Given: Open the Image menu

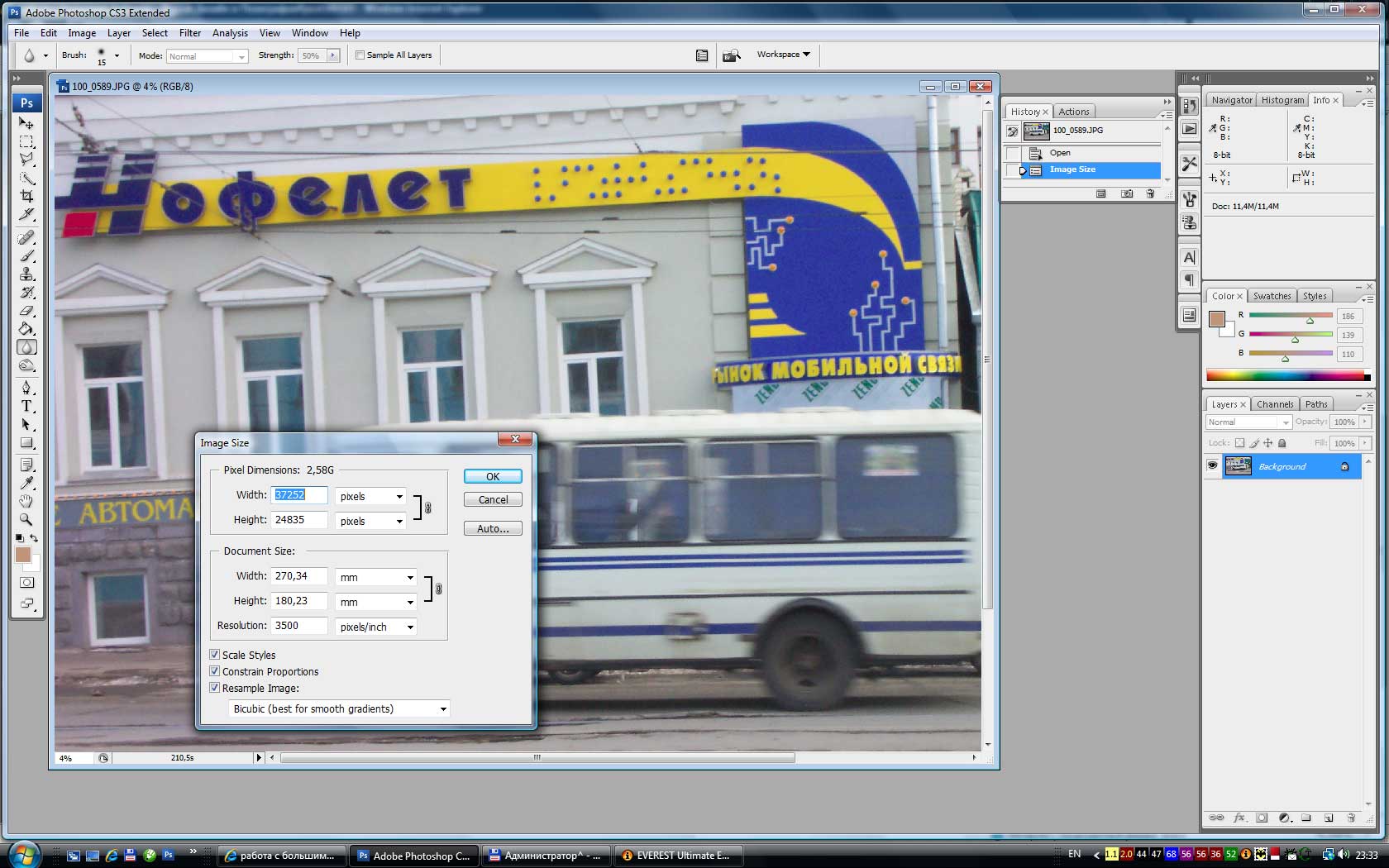Looking at the screenshot, I should click(82, 33).
